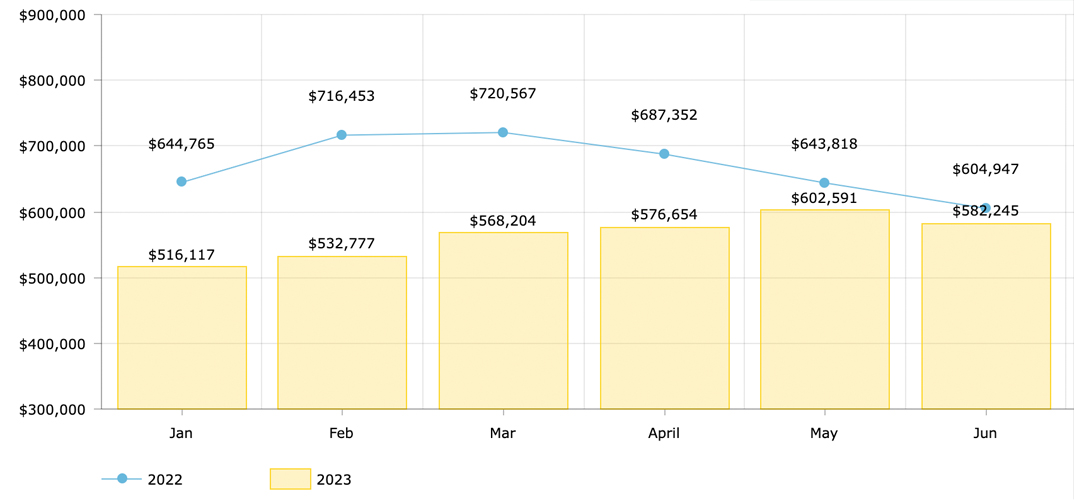Select the January 2022 line data point

(181, 182)
